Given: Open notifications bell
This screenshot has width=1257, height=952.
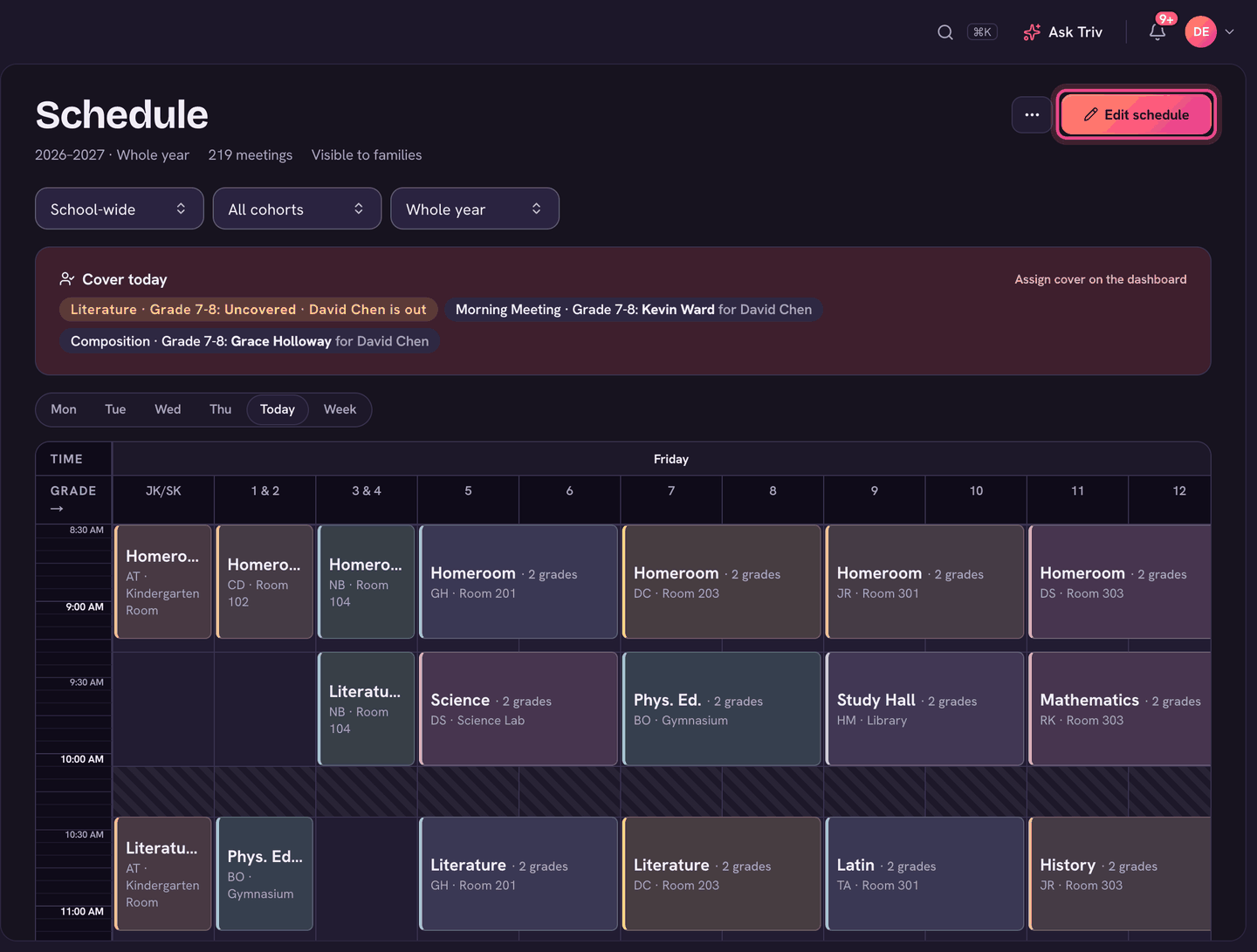Looking at the screenshot, I should [x=1157, y=32].
